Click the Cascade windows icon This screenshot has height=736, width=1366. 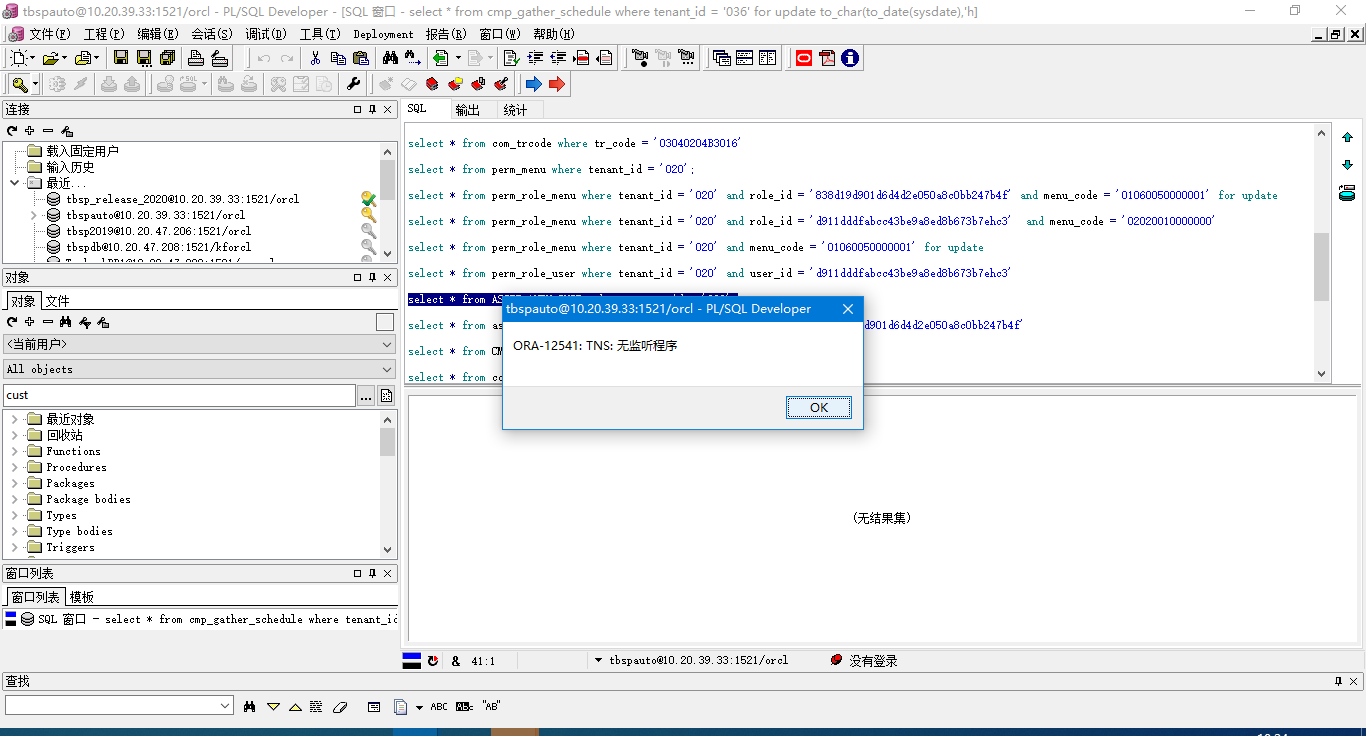pyautogui.click(x=721, y=58)
